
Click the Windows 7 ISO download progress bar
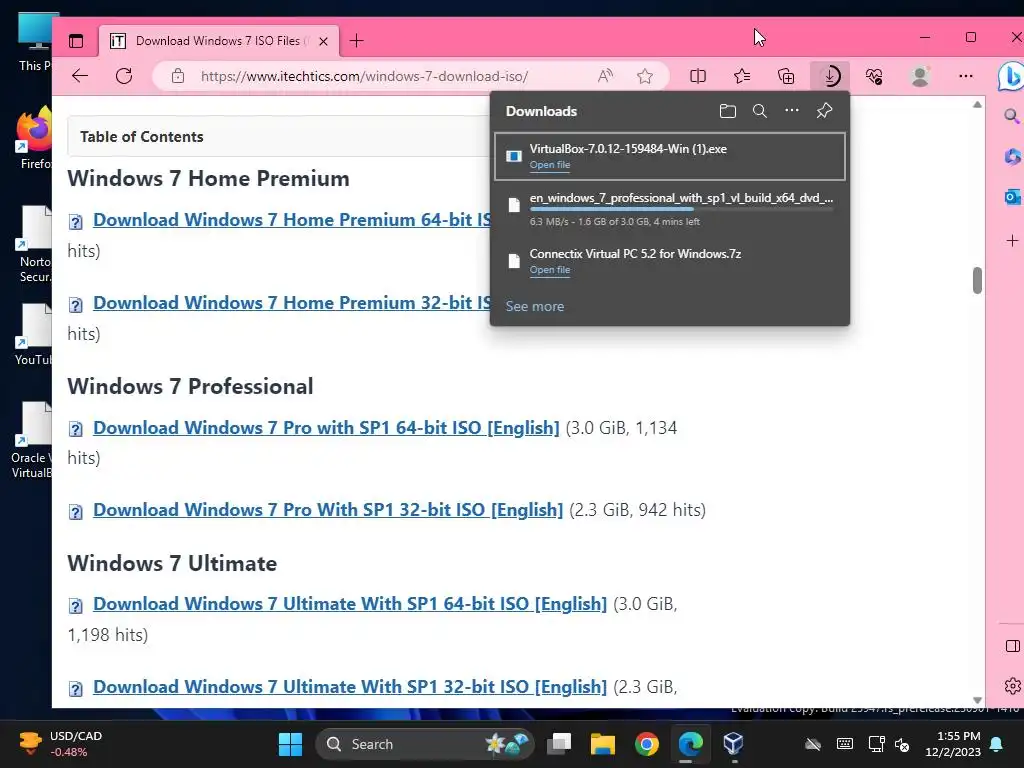[682, 209]
